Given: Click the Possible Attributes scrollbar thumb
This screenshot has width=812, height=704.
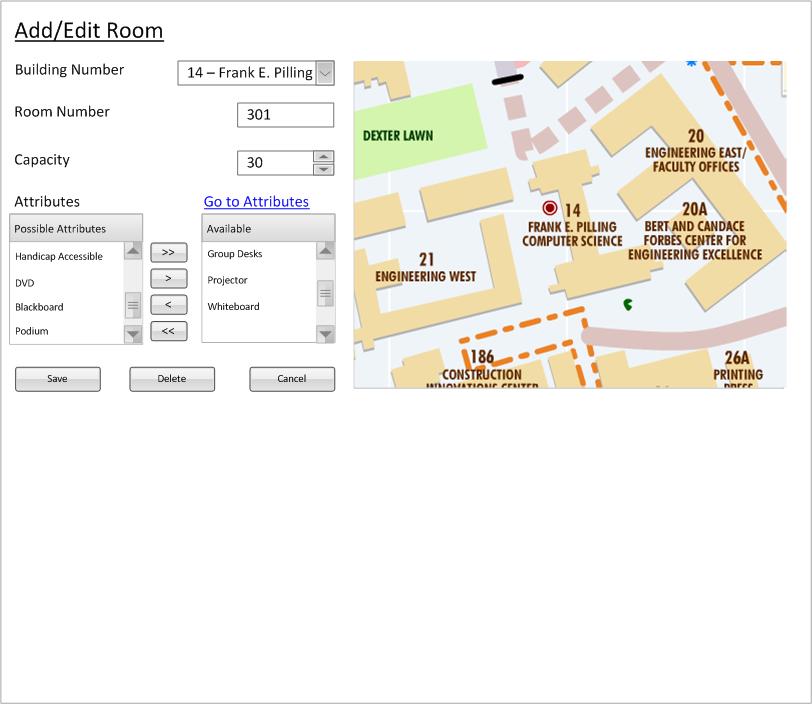Looking at the screenshot, I should [133, 305].
